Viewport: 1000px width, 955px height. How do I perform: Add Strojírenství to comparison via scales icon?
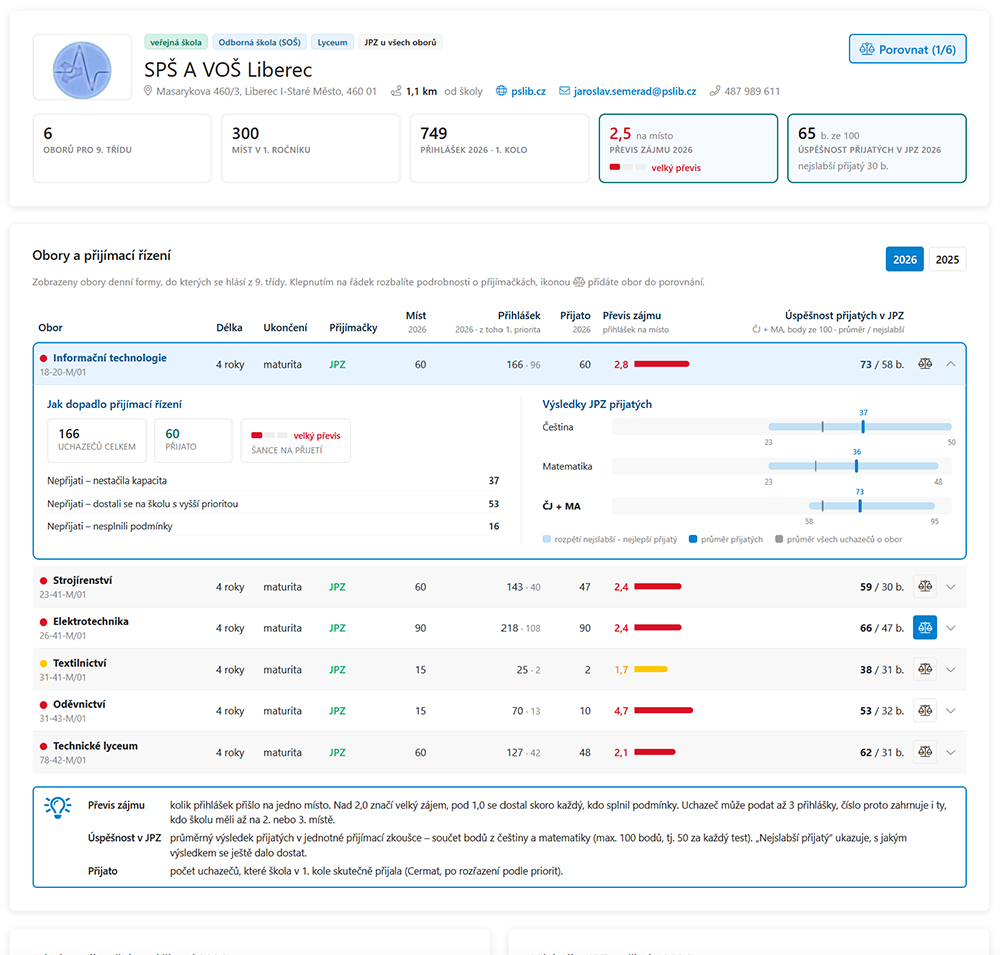[925, 586]
